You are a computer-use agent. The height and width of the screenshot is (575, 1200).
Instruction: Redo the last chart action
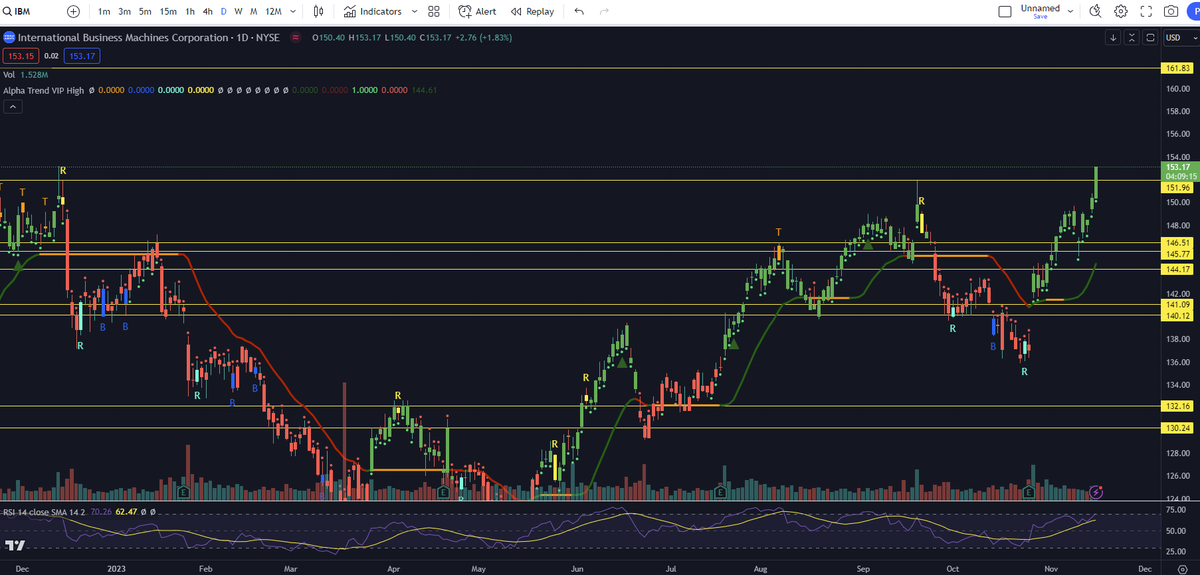(x=604, y=12)
